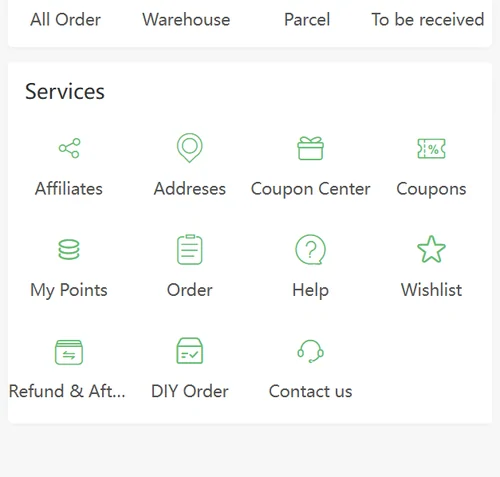Click the Refund & Aft... label
This screenshot has width=500, height=477.
click(67, 391)
